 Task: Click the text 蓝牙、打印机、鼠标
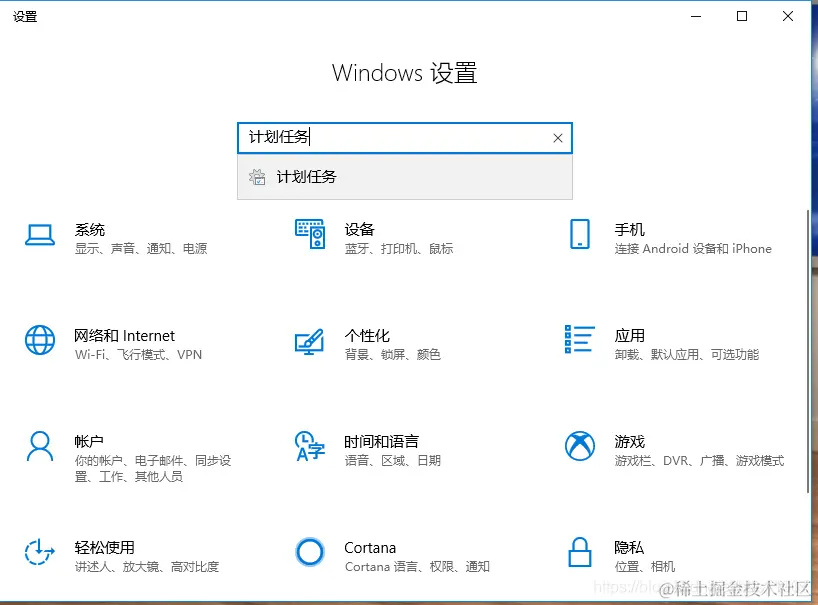[x=399, y=249]
